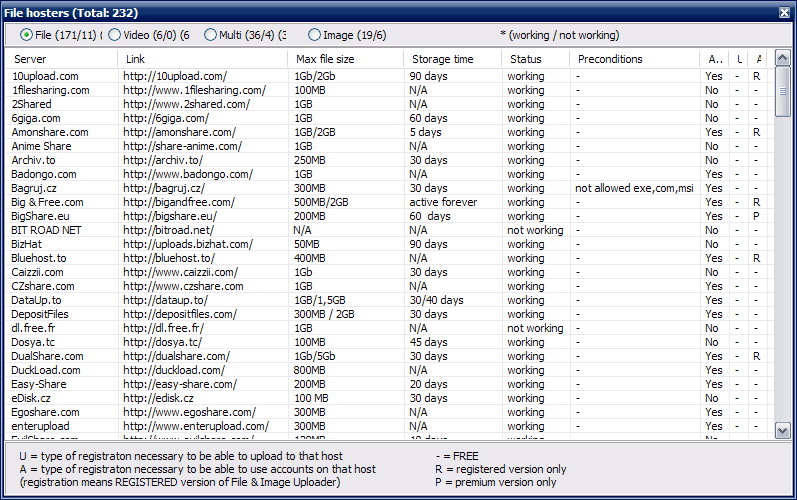Image resolution: width=797 pixels, height=500 pixels.
Task: Click the http://uploads.bizhat.com/ link cell
Action: [188, 244]
